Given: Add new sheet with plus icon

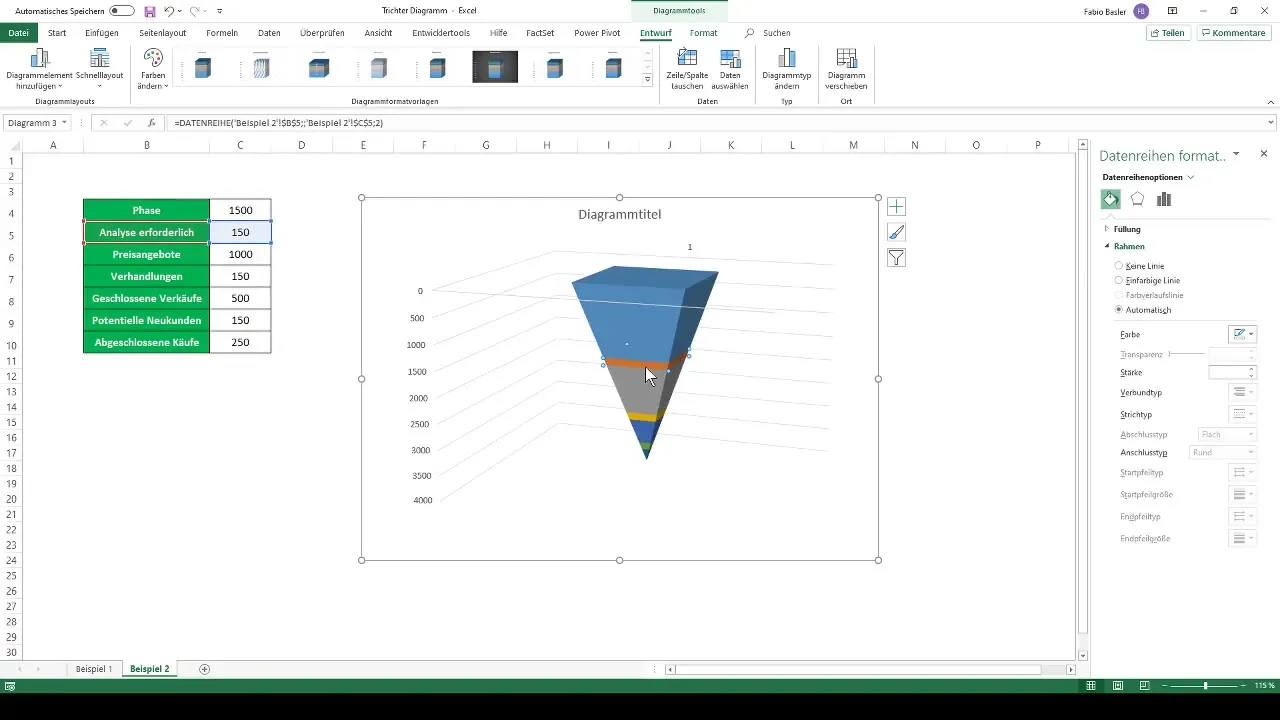Looking at the screenshot, I should 205,669.
